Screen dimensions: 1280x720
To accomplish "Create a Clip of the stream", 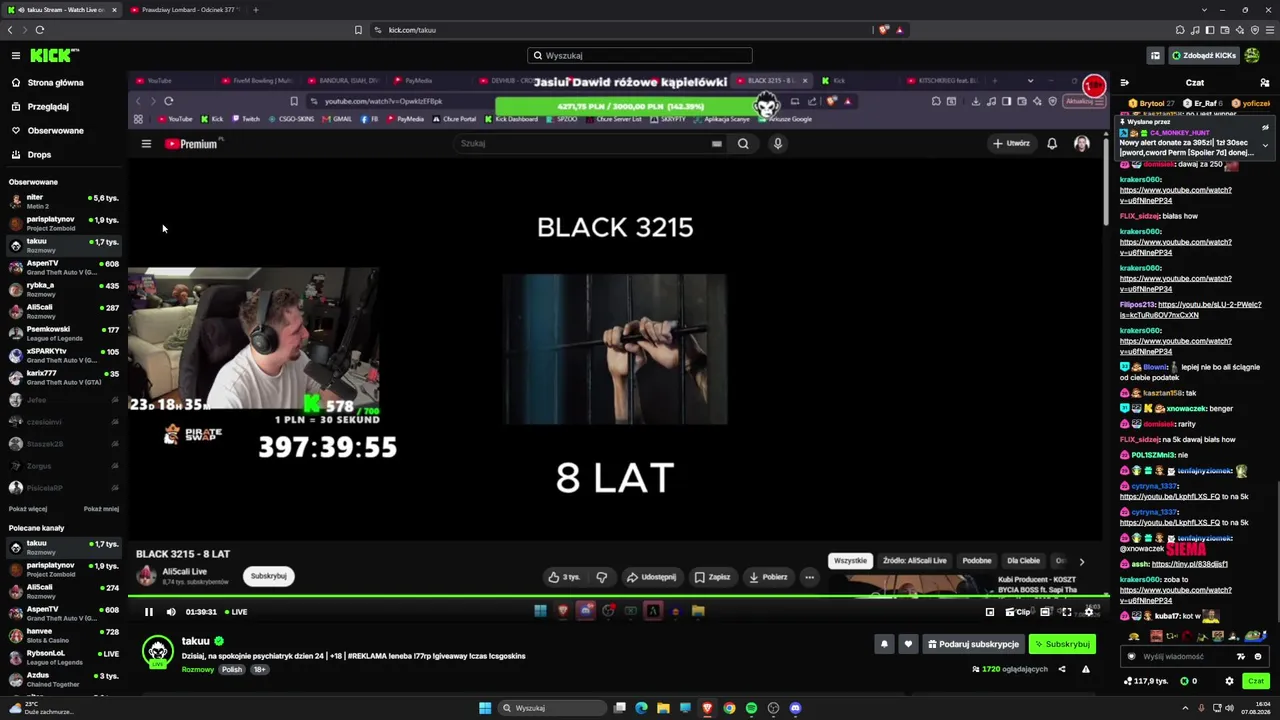I will point(1019,612).
